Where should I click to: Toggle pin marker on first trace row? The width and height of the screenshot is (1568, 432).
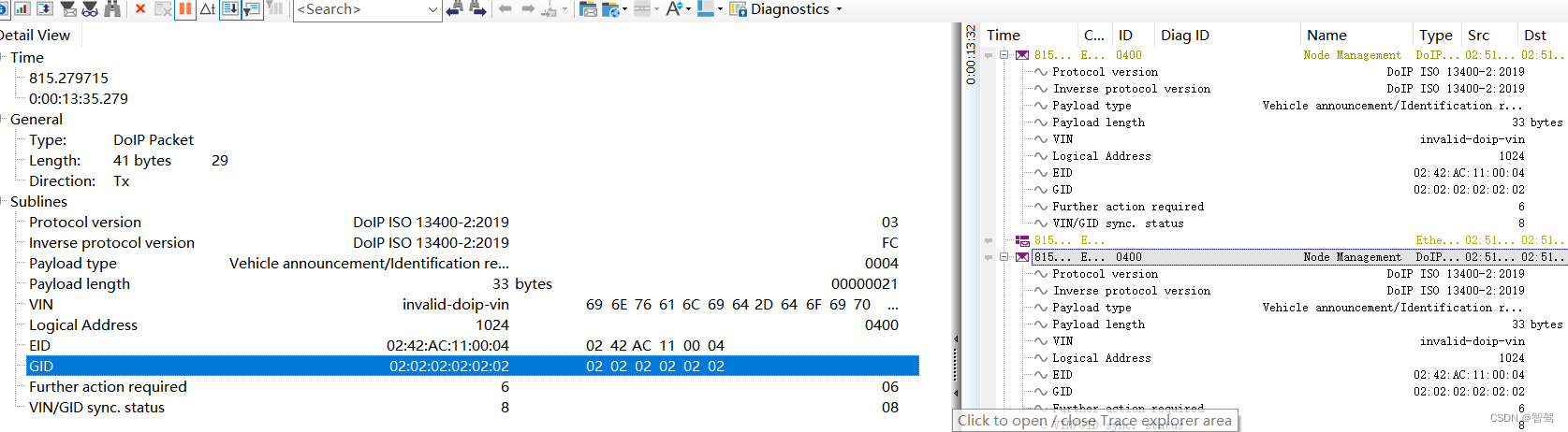click(989, 55)
